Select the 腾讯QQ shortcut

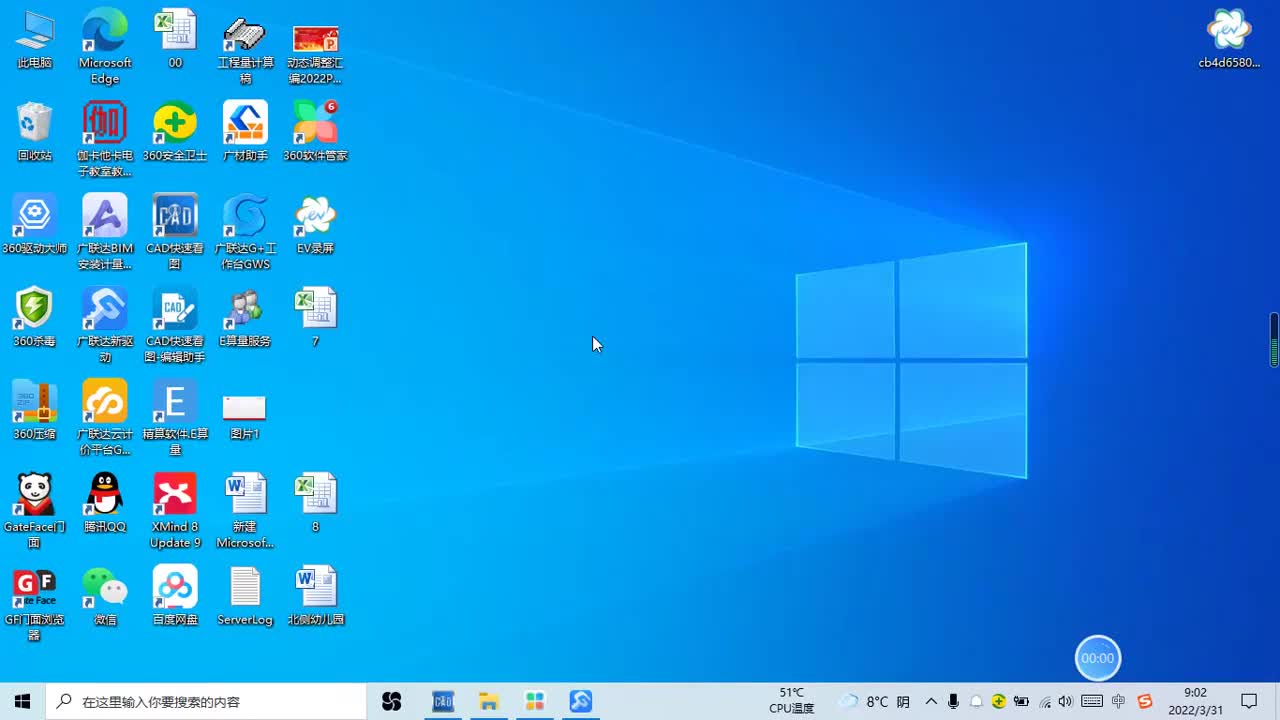(x=105, y=504)
